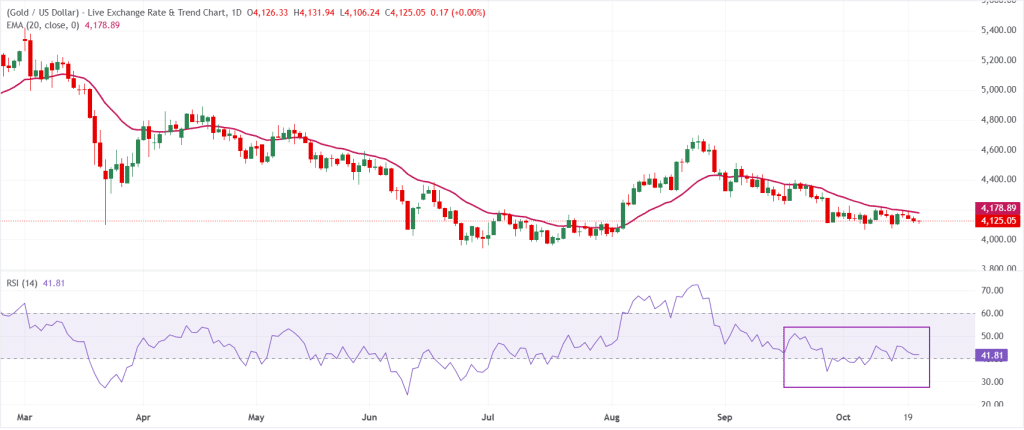Open the EMA (20, close, 0) indicator legend

click(x=41, y=25)
